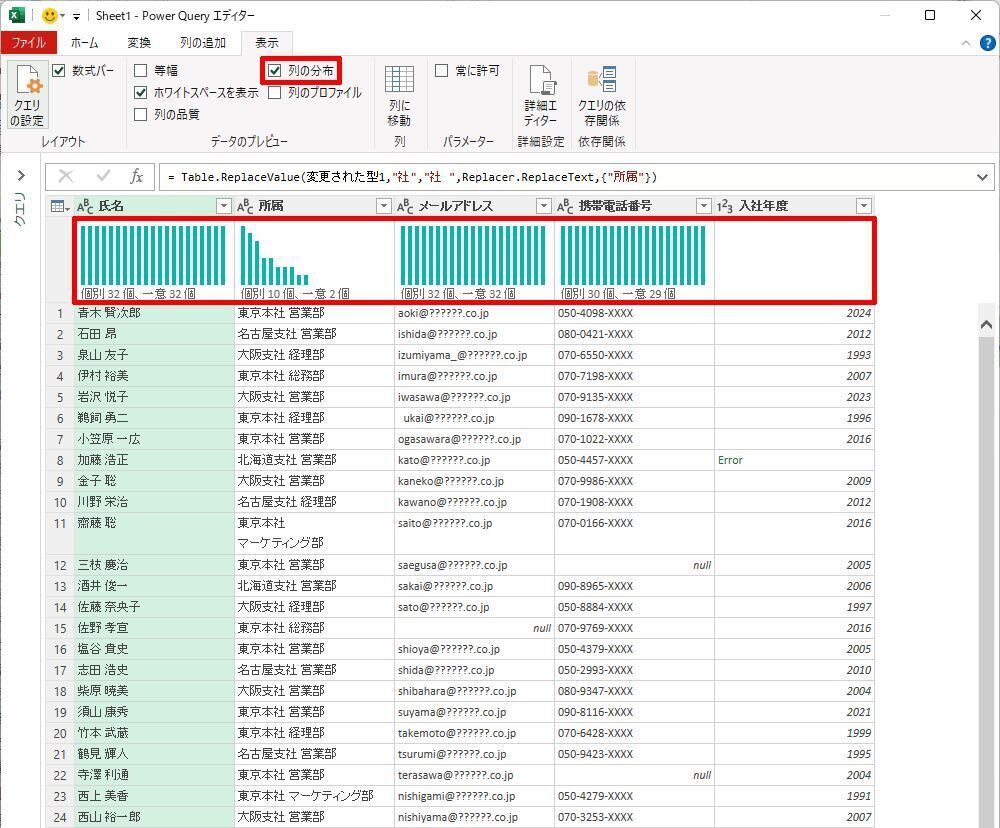
Task: Open the クエリの設定 pane button
Action: [x=27, y=95]
